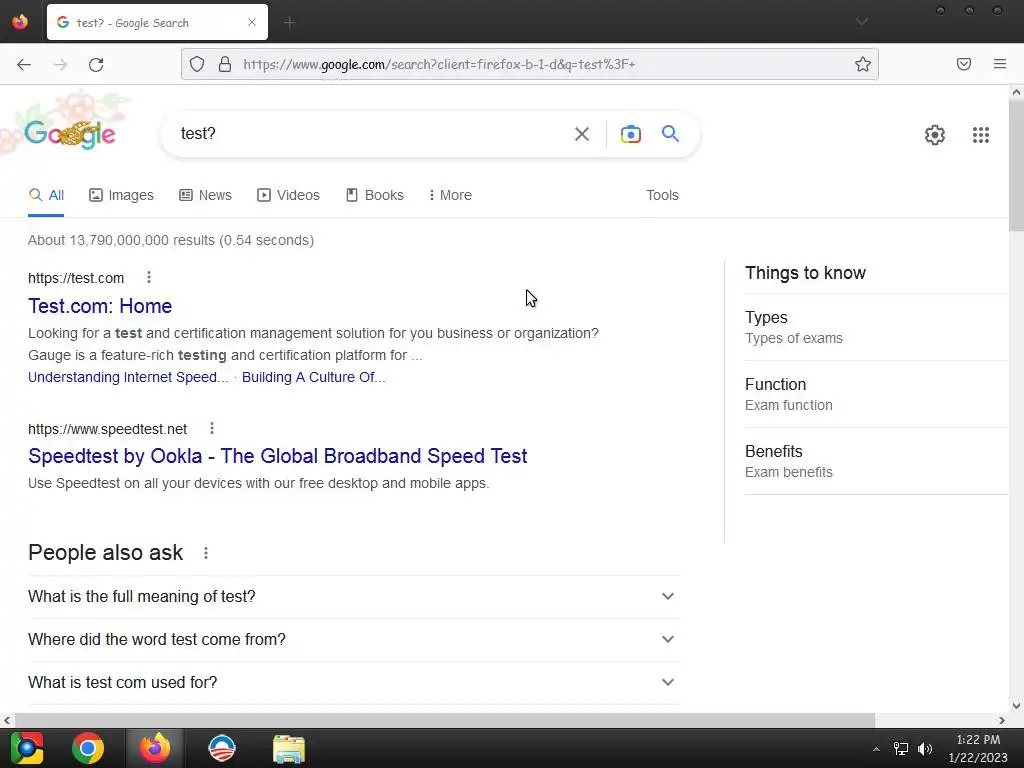The image size is (1024, 768).
Task: Open the test.com result options menu
Action: coord(149,278)
